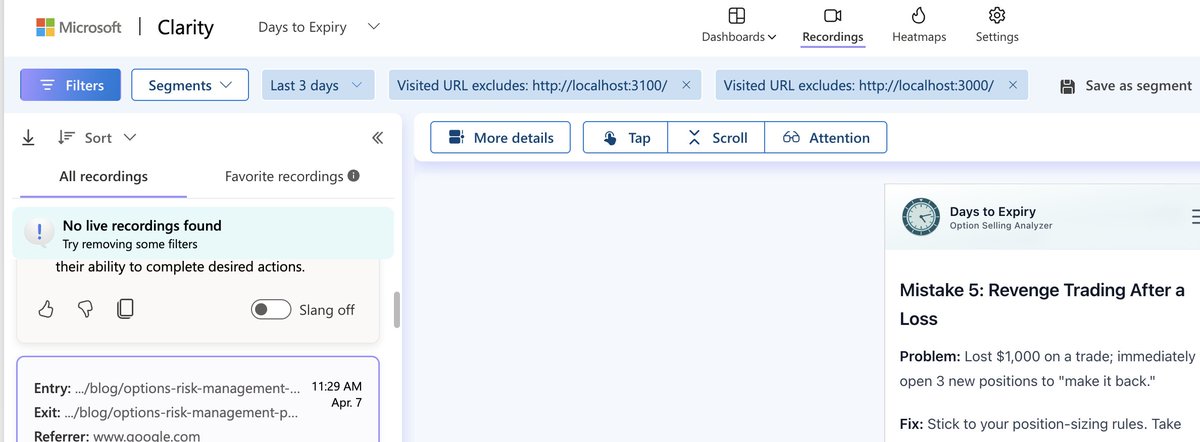Click the Exit URL line of the recording

point(165,412)
